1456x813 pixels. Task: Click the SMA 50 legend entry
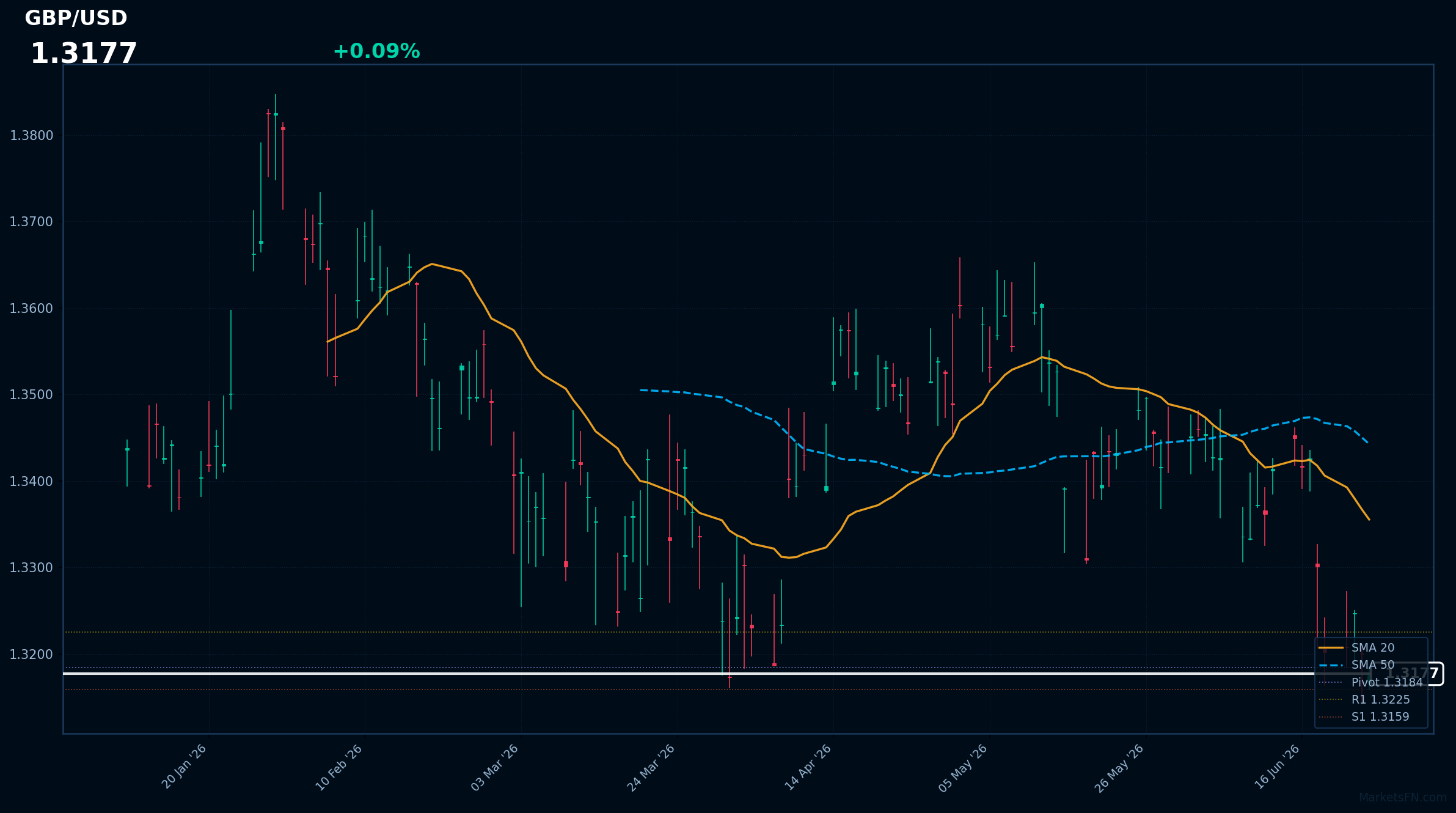click(1356, 664)
